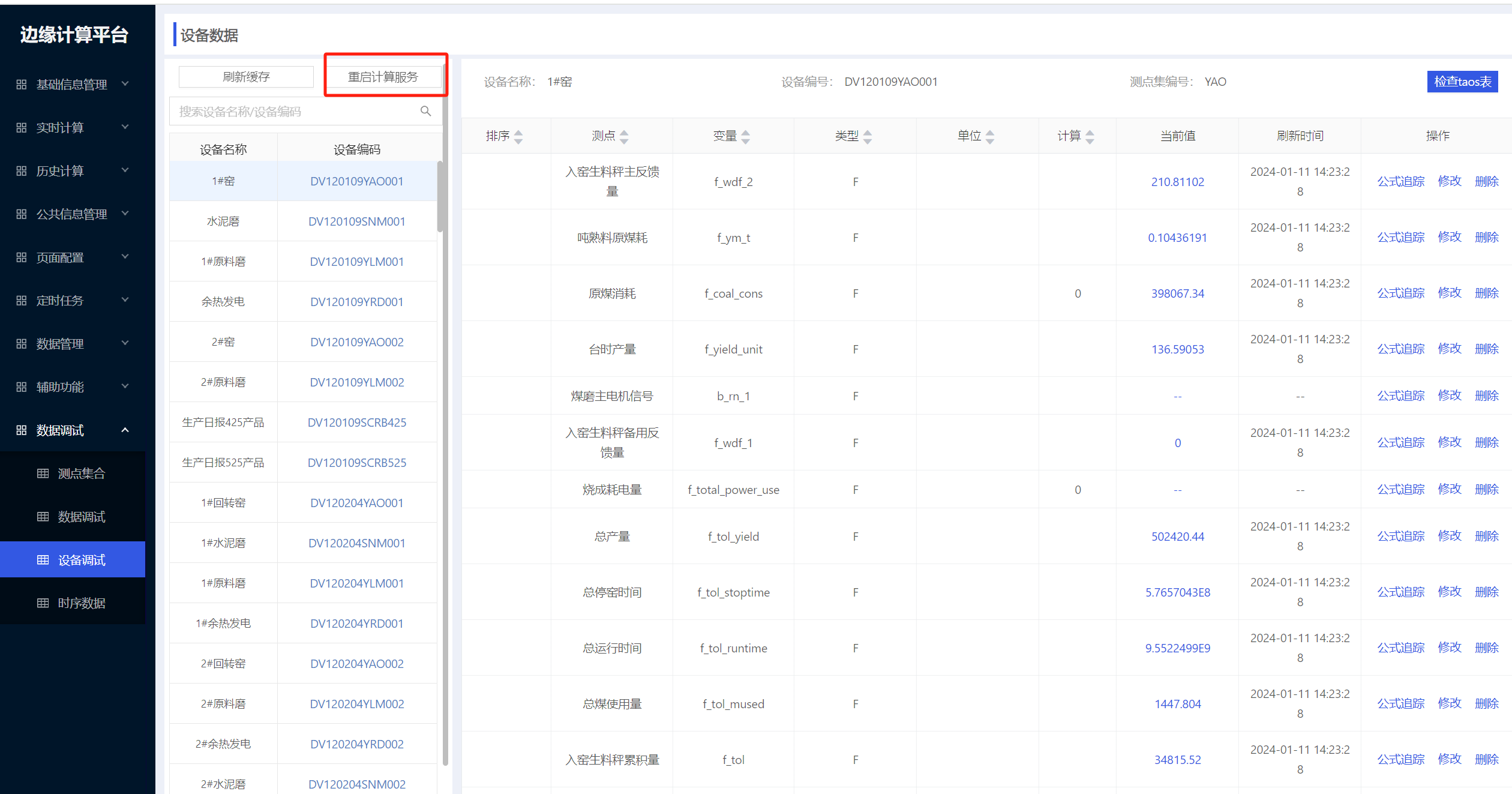Open device code DV120109YLM001
Screen dimensions: 1512x794
(357, 262)
